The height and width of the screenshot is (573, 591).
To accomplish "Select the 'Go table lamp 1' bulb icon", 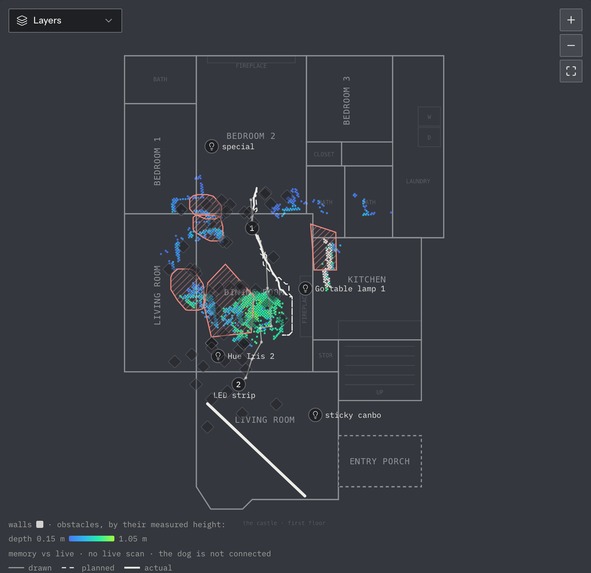I will pyautogui.click(x=305, y=288).
